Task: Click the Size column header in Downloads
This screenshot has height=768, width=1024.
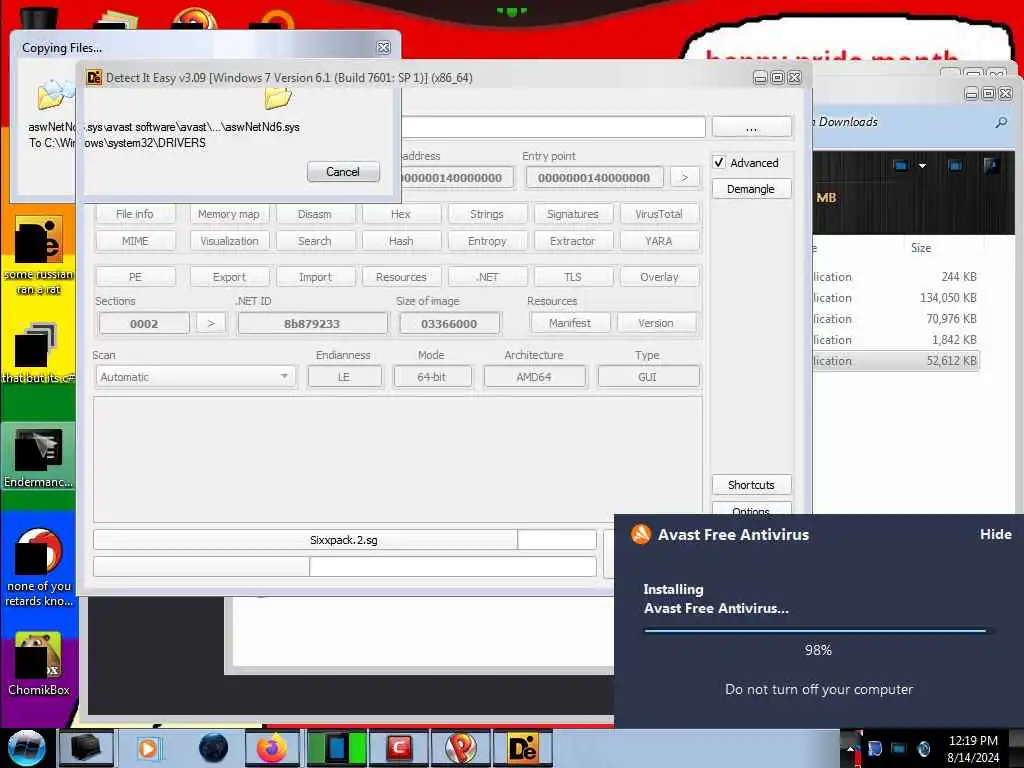Action: click(921, 248)
